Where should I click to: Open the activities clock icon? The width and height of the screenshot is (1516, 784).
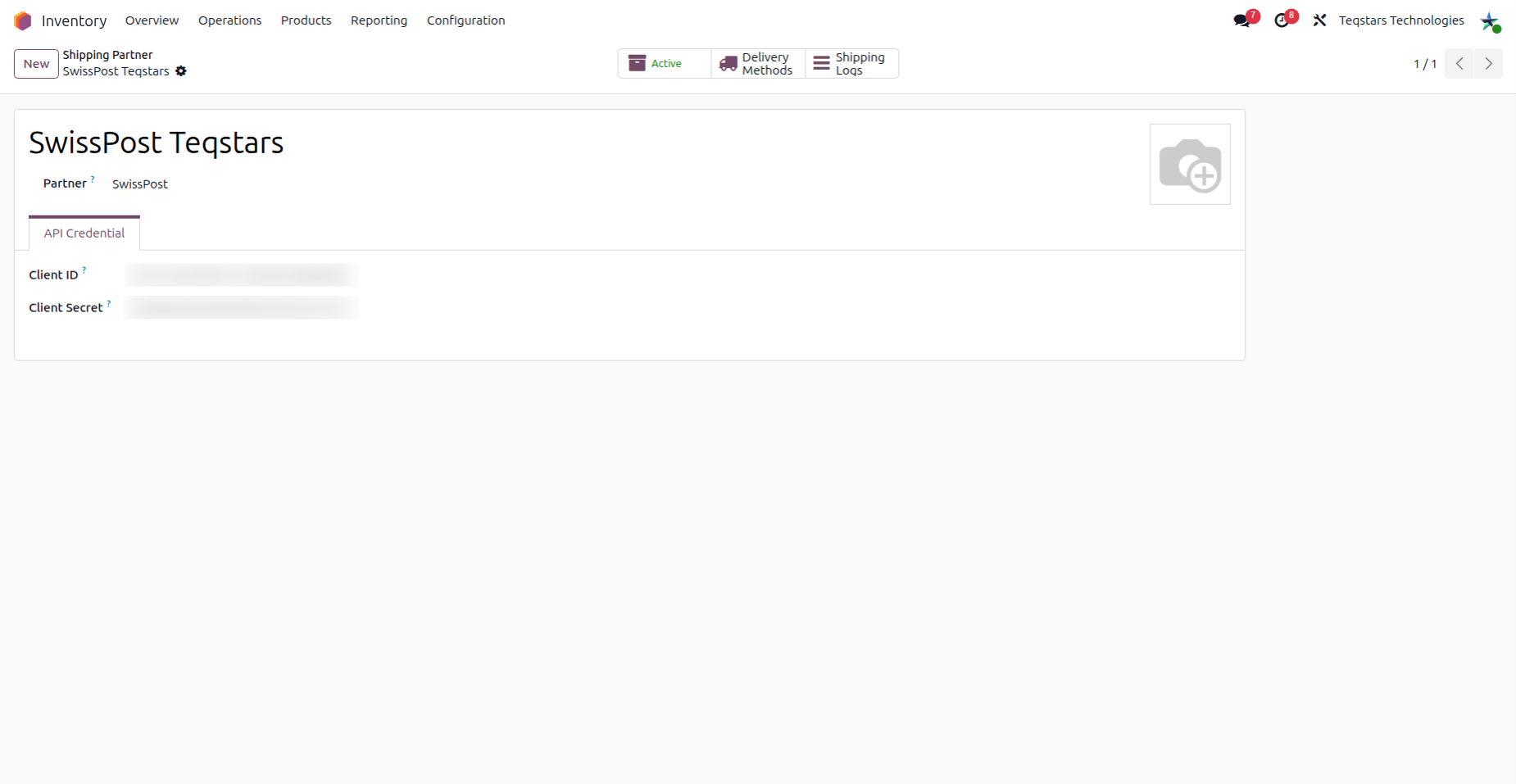(1282, 20)
